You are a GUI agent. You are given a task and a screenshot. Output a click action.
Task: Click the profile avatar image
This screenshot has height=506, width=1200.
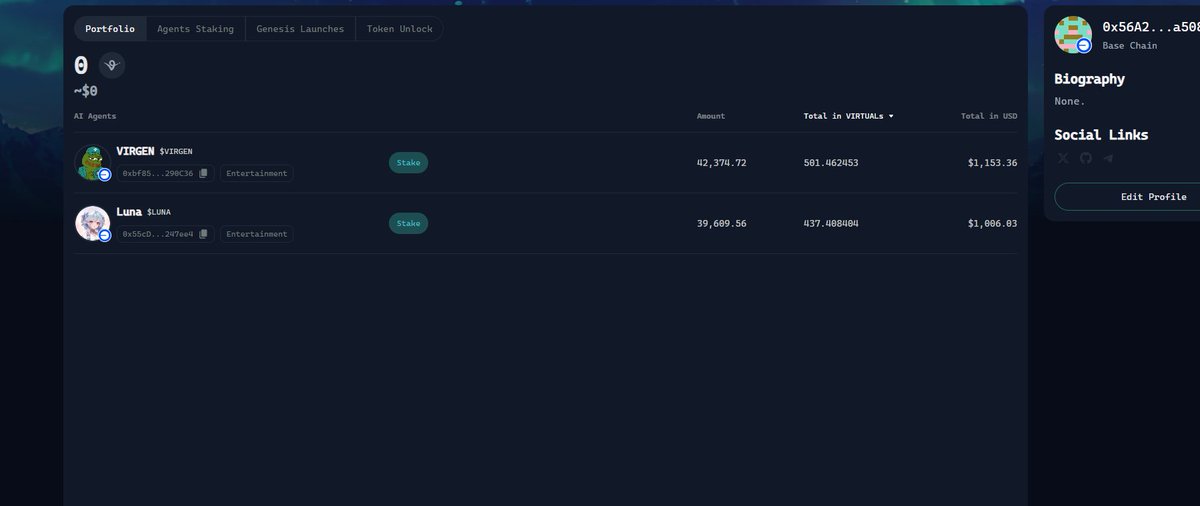[1073, 34]
